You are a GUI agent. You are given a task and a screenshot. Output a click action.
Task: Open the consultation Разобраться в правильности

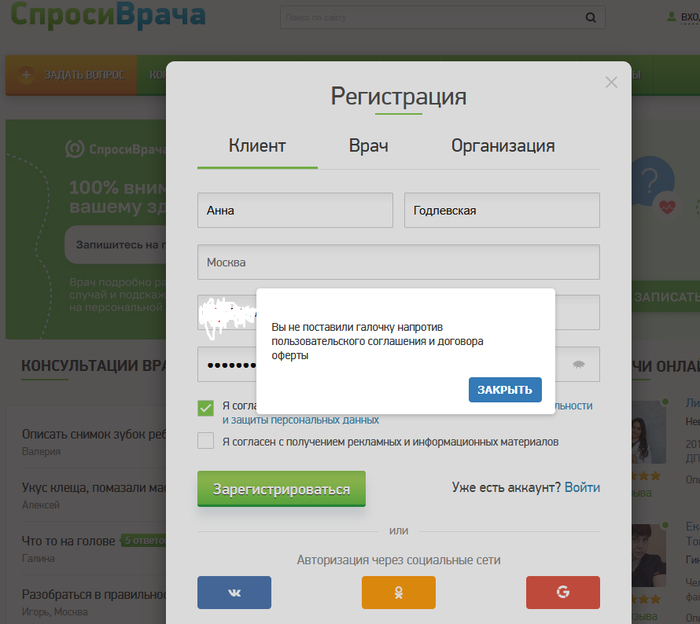94,595
